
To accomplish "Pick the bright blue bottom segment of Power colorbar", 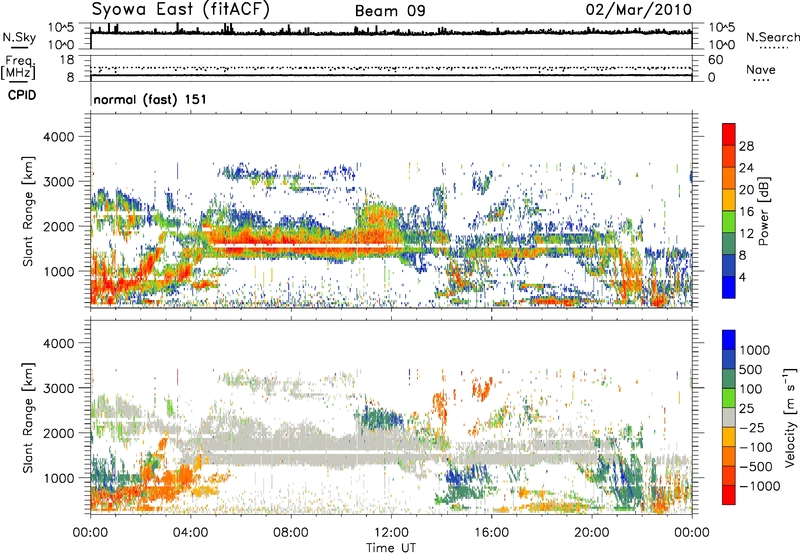I will tap(729, 288).
